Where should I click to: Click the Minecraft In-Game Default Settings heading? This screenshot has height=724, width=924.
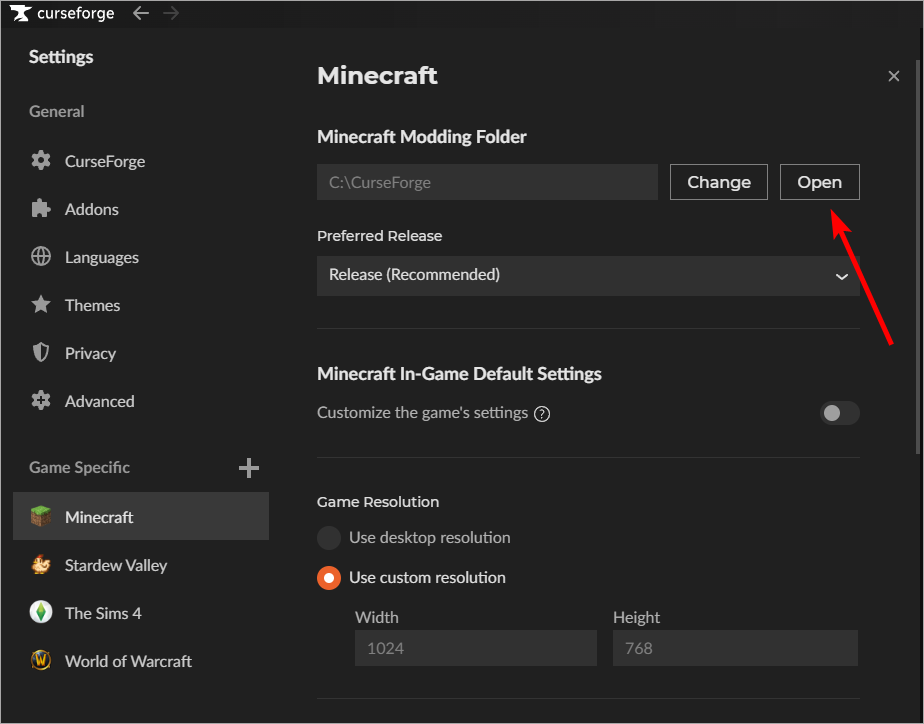point(459,373)
